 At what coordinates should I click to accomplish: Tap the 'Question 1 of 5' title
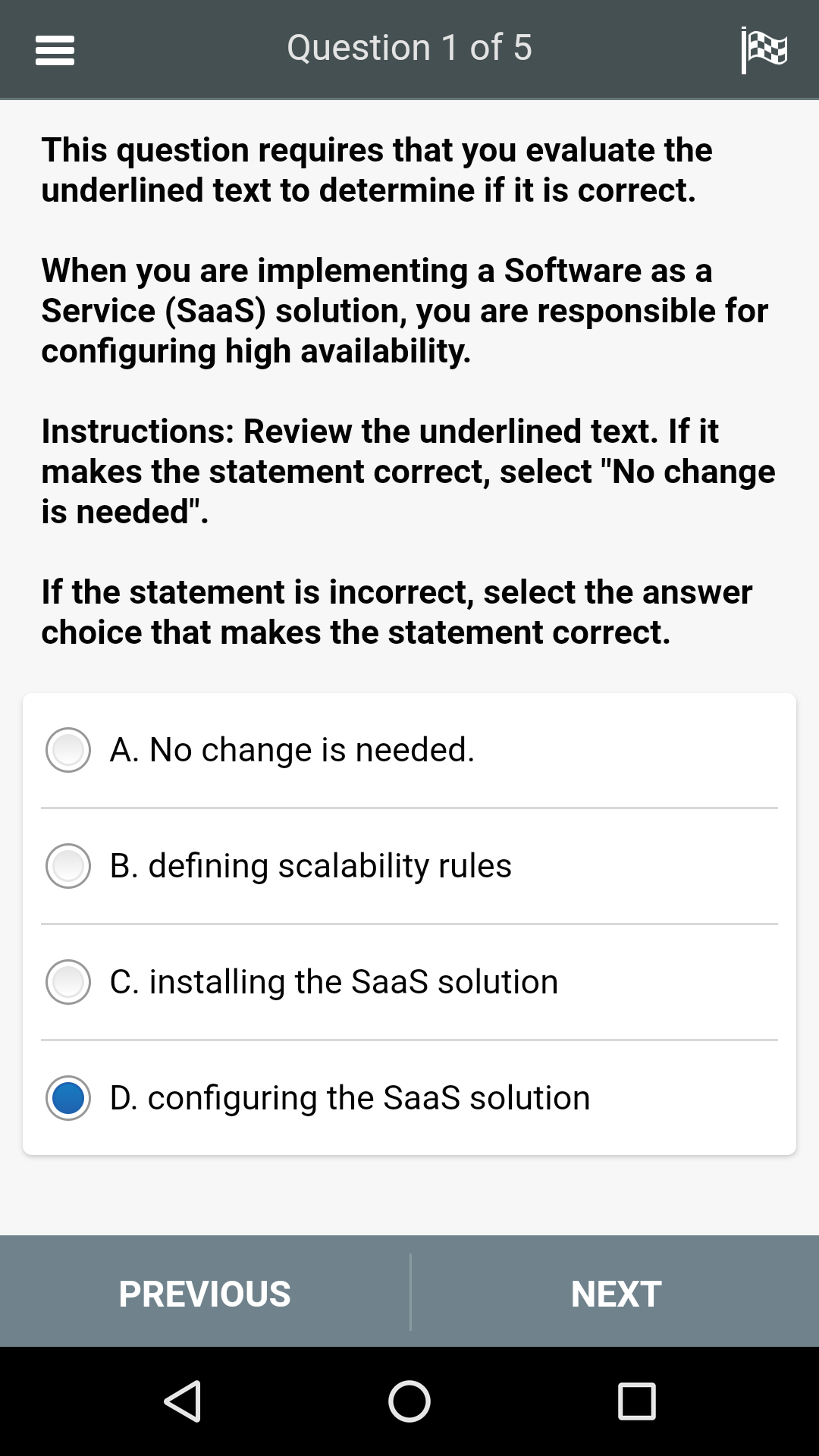[409, 48]
